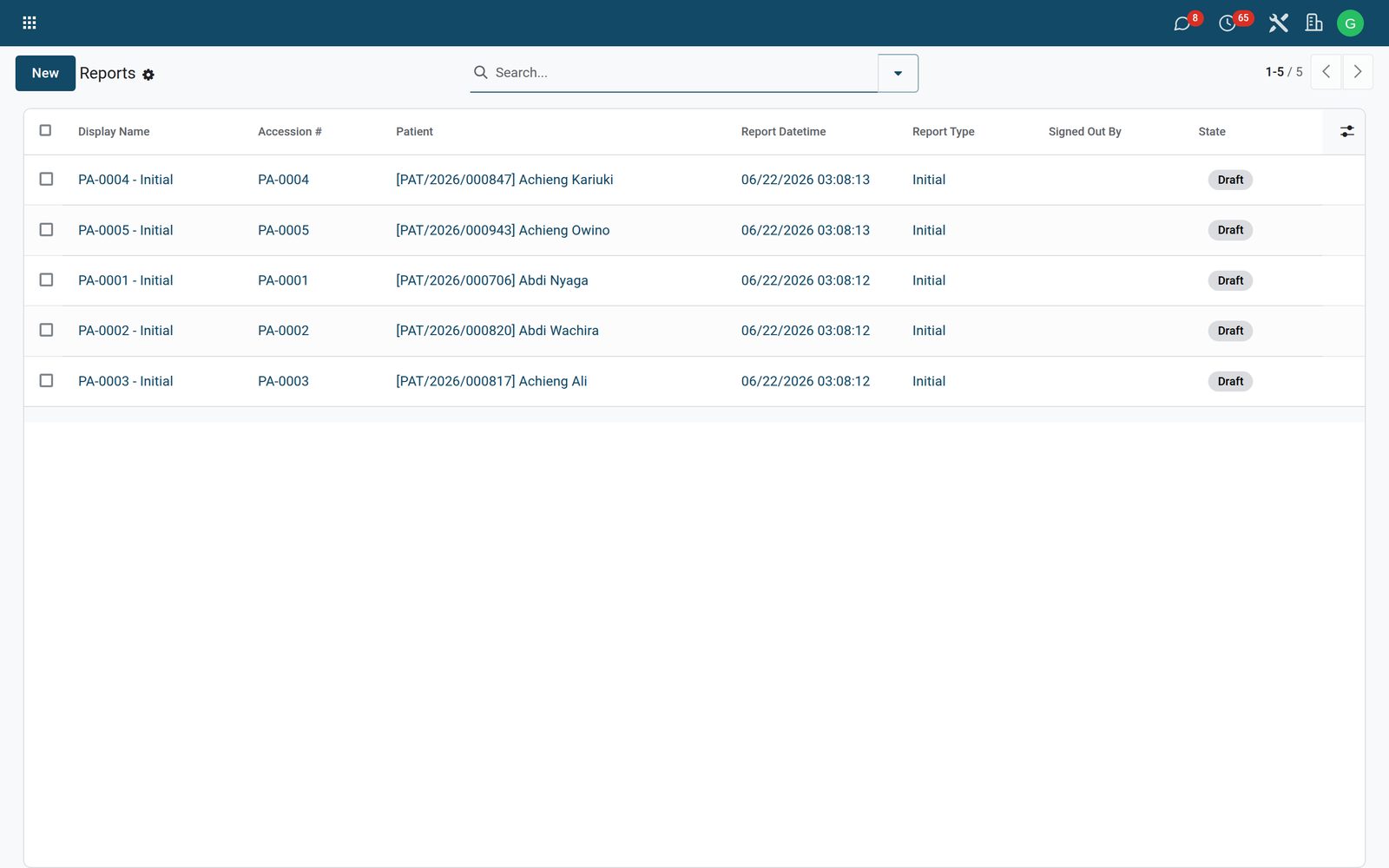Open the optional columns adjust icon
This screenshot has width=1389, height=868.
(1346, 131)
